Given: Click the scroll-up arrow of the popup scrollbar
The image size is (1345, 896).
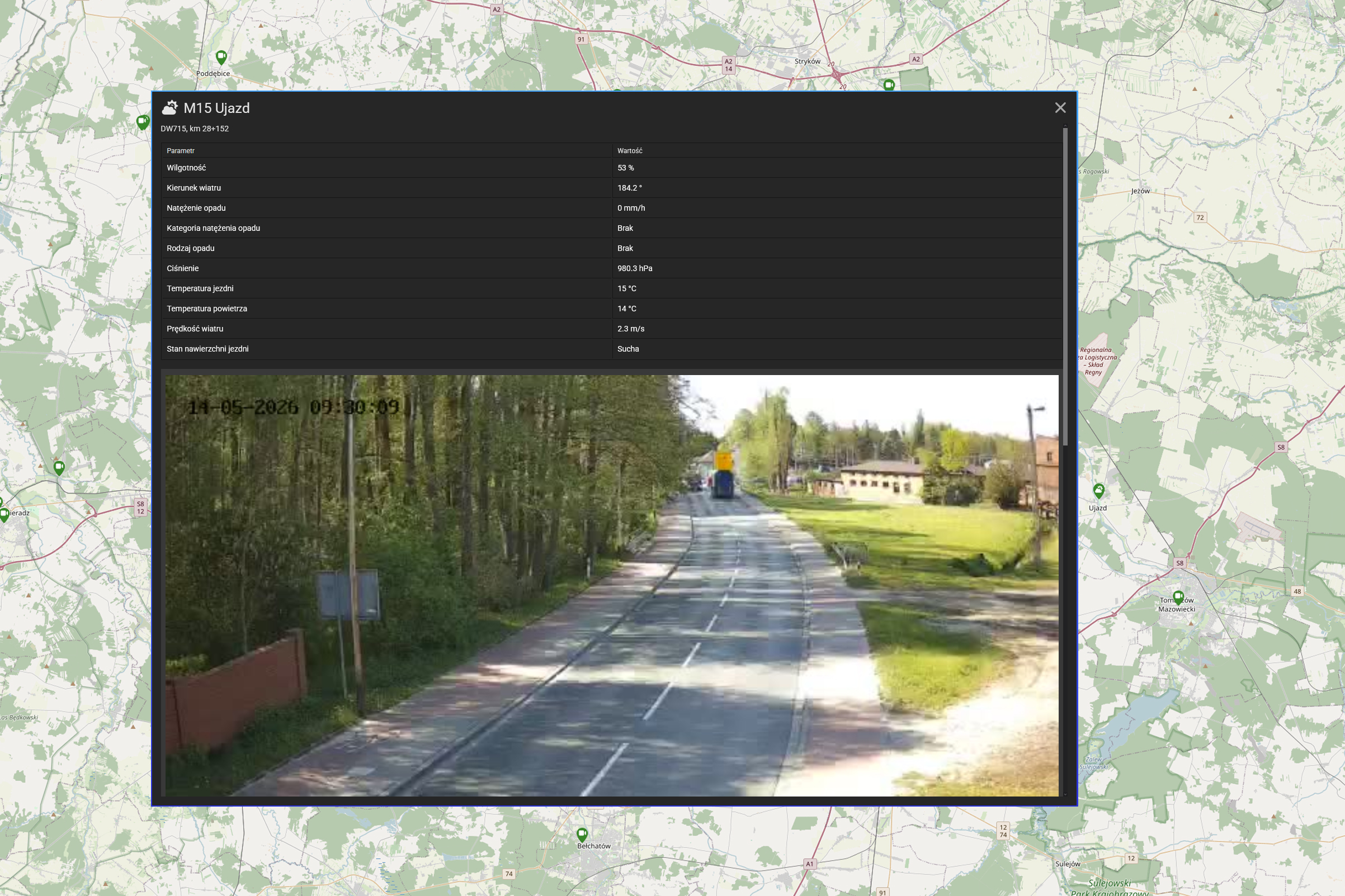Looking at the screenshot, I should click(x=1065, y=125).
